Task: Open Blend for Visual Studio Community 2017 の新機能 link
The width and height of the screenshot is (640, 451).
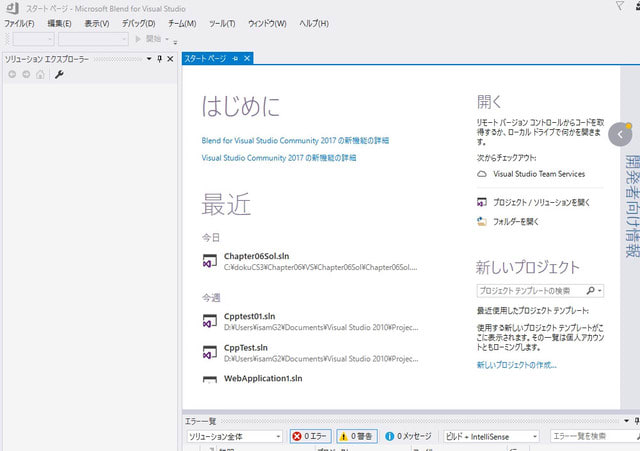Action: [x=295, y=141]
